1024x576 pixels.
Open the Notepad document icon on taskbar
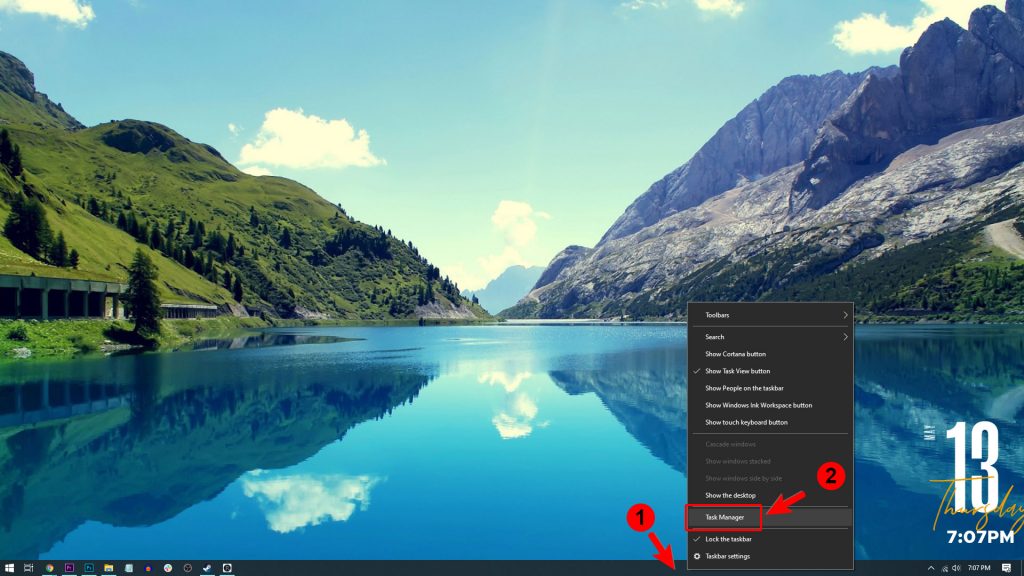(129, 568)
